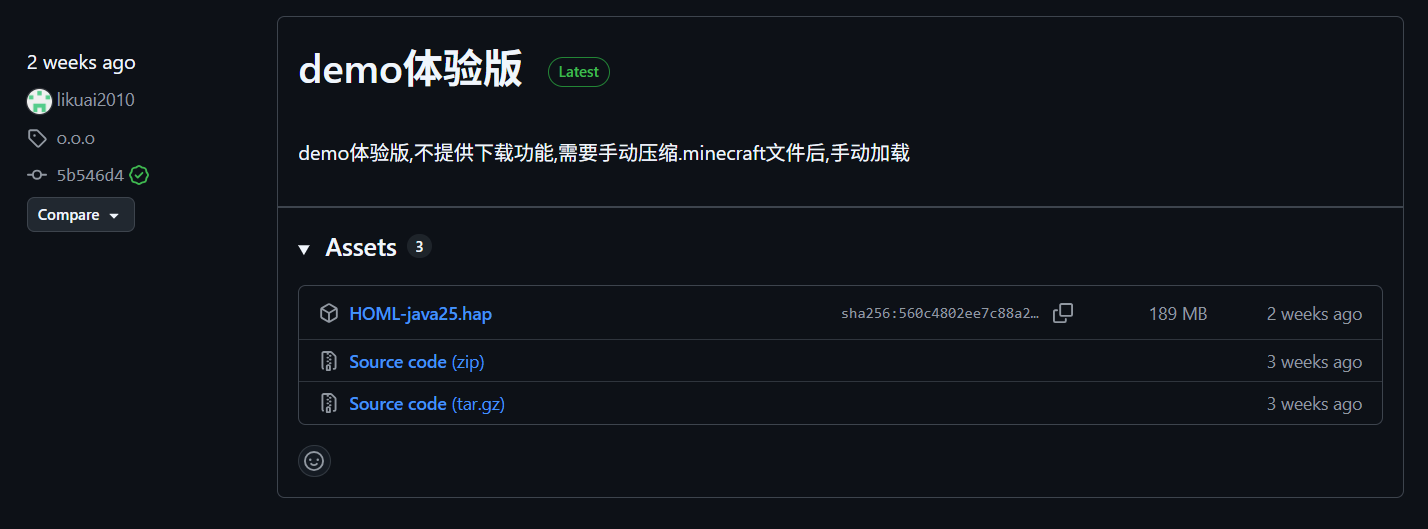Click the green verified commit badge
Image resolution: width=1428 pixels, height=529 pixels.
point(139,175)
